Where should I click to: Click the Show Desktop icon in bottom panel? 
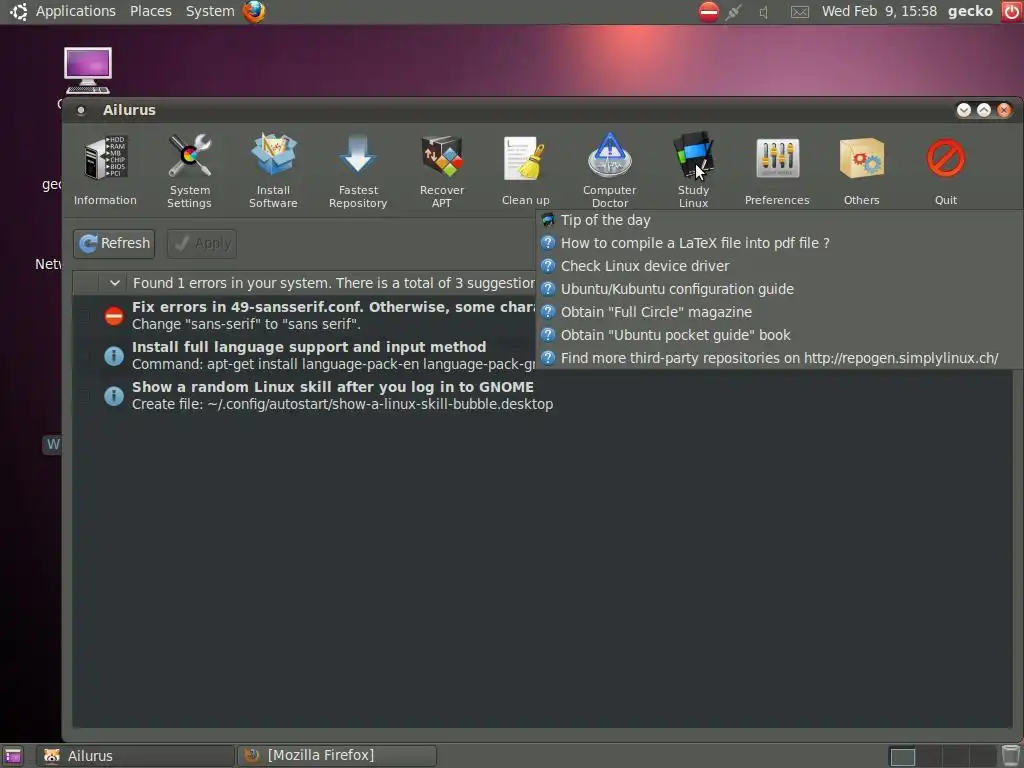13,756
